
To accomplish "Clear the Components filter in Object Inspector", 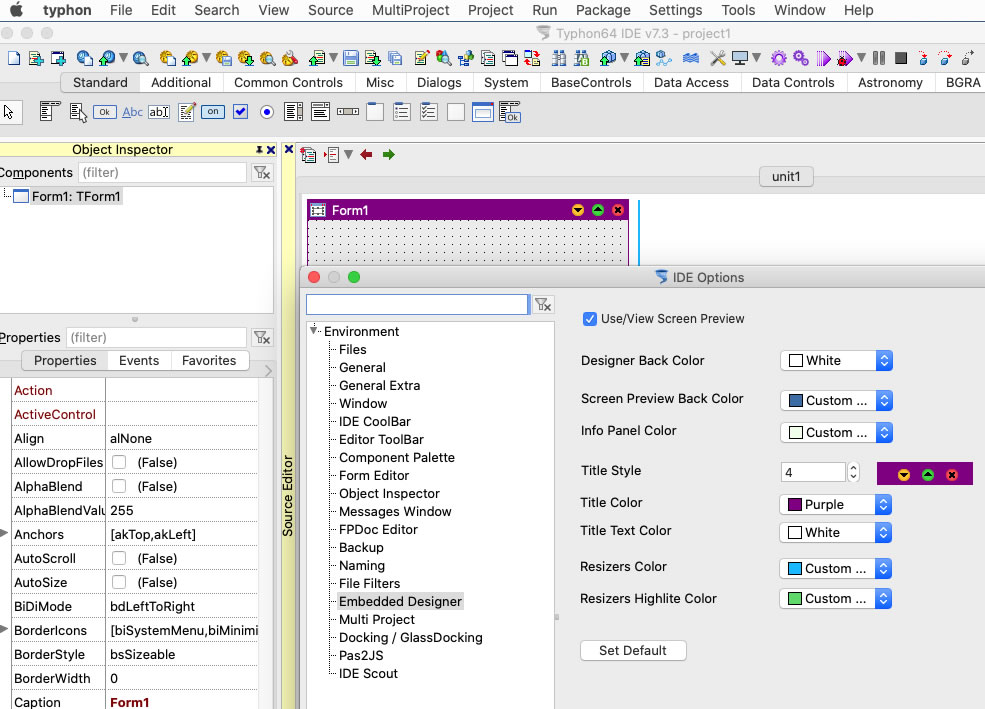I will click(262, 173).
